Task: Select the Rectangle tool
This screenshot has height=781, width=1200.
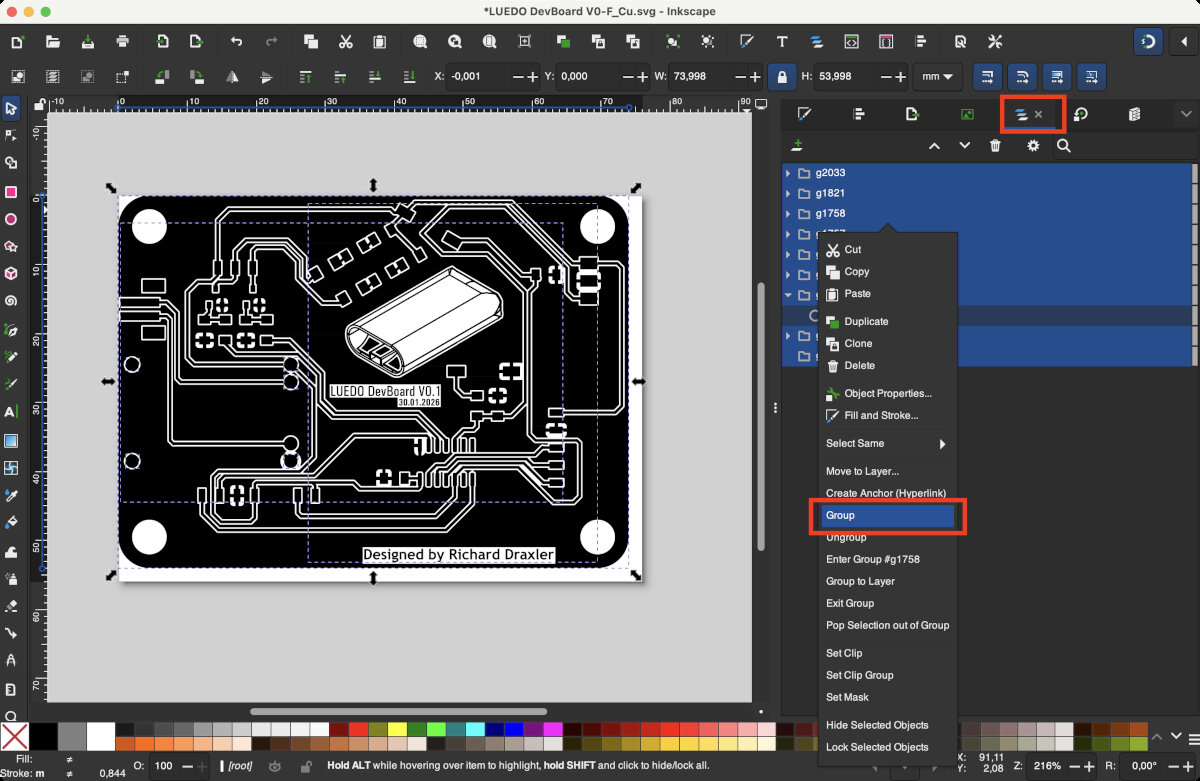Action: (11, 192)
